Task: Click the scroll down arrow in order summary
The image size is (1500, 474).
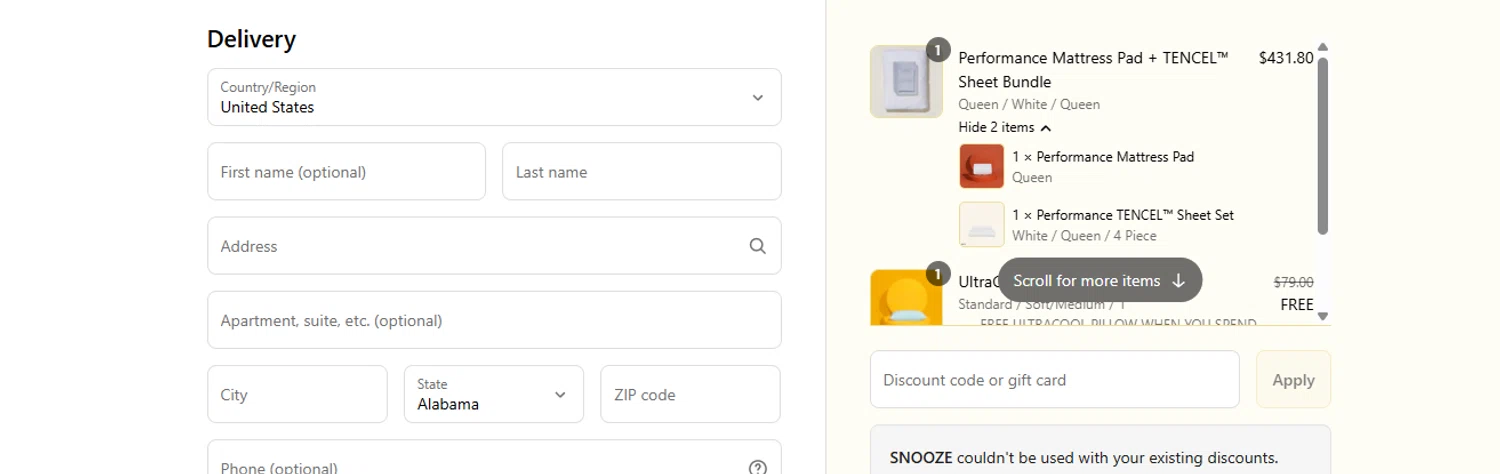Action: [1323, 316]
